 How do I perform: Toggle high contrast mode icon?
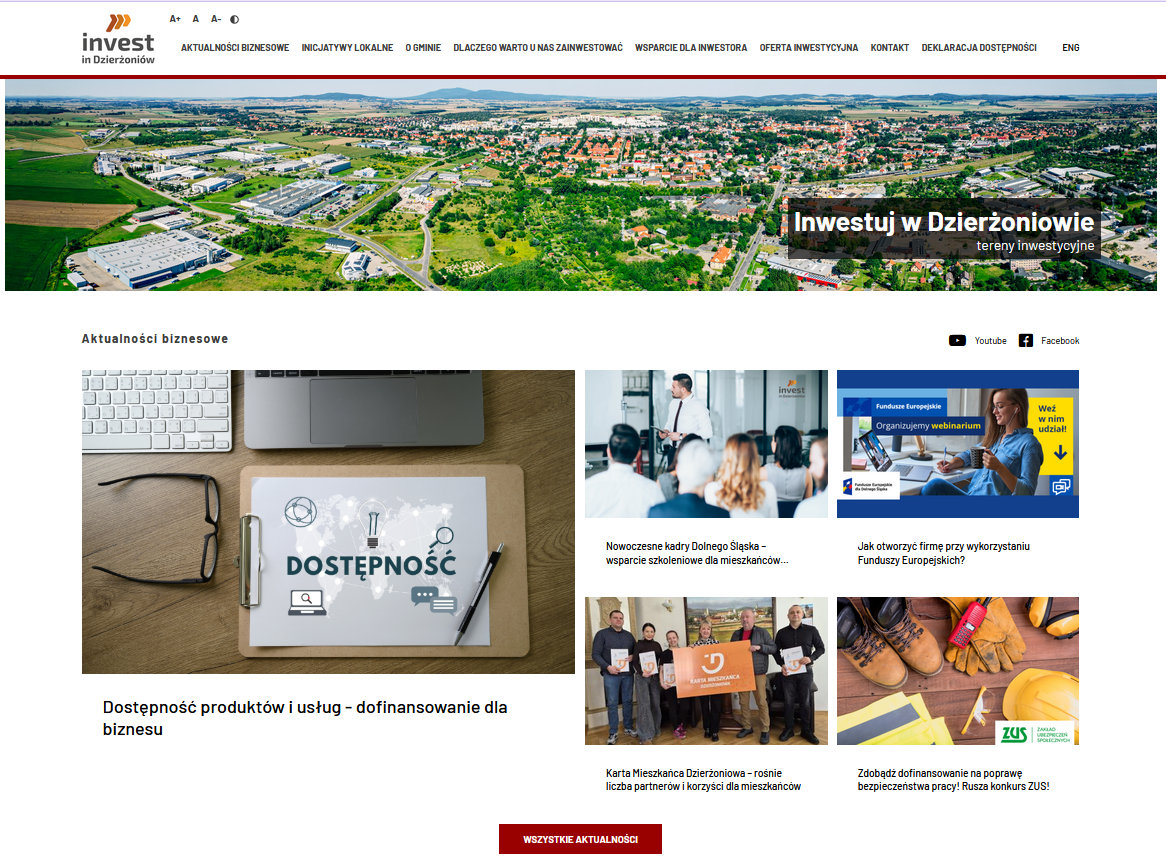[x=235, y=19]
